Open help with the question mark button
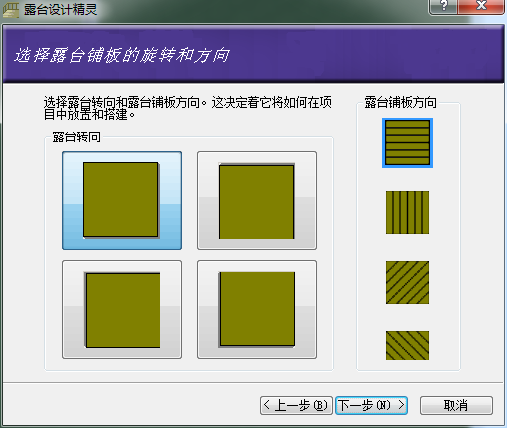 (x=443, y=7)
